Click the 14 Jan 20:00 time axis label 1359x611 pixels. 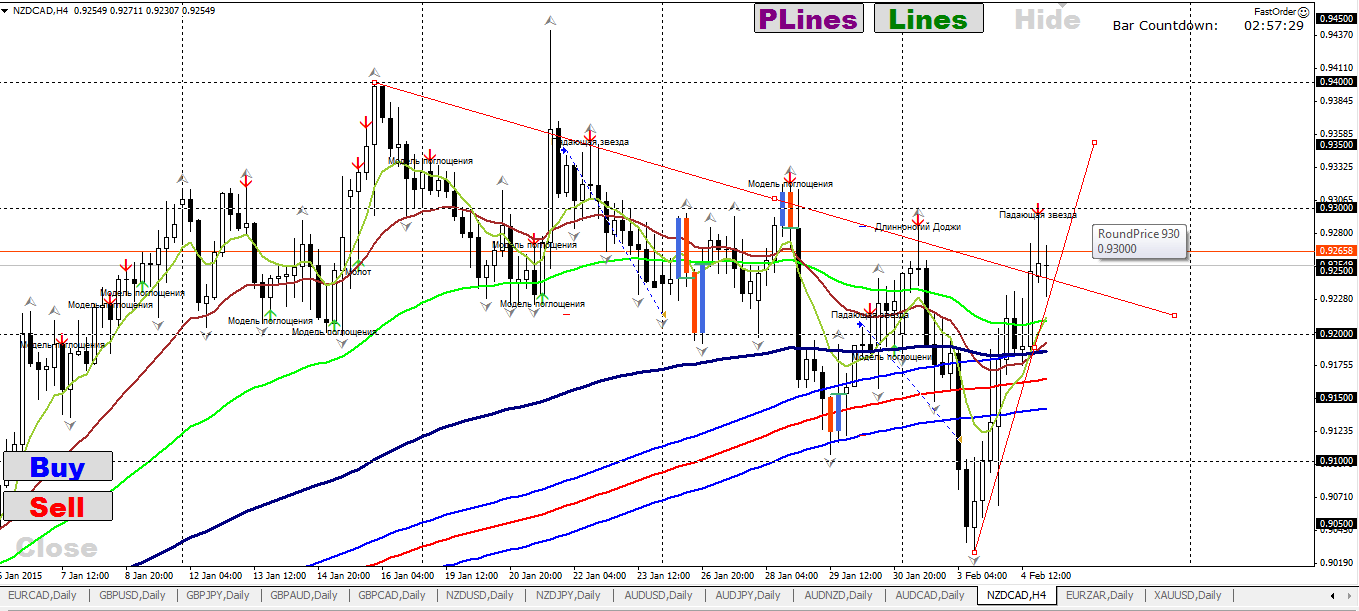[x=345, y=577]
